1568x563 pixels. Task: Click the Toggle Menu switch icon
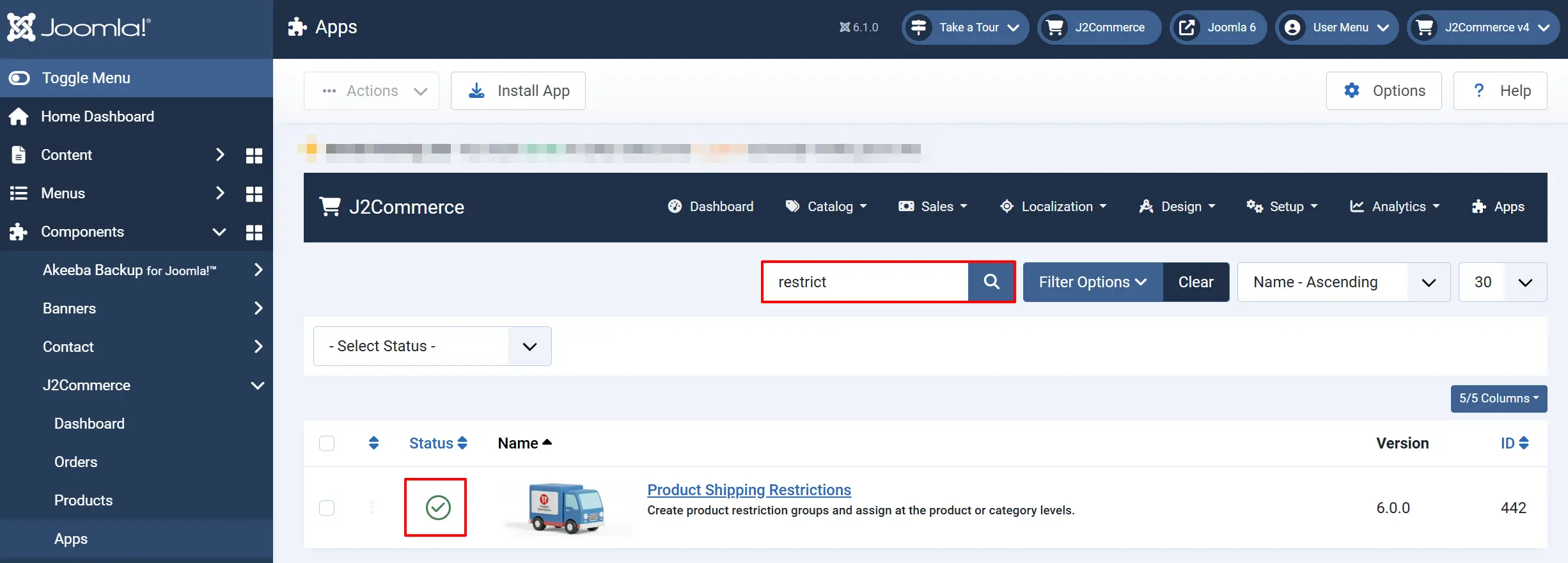tap(19, 78)
